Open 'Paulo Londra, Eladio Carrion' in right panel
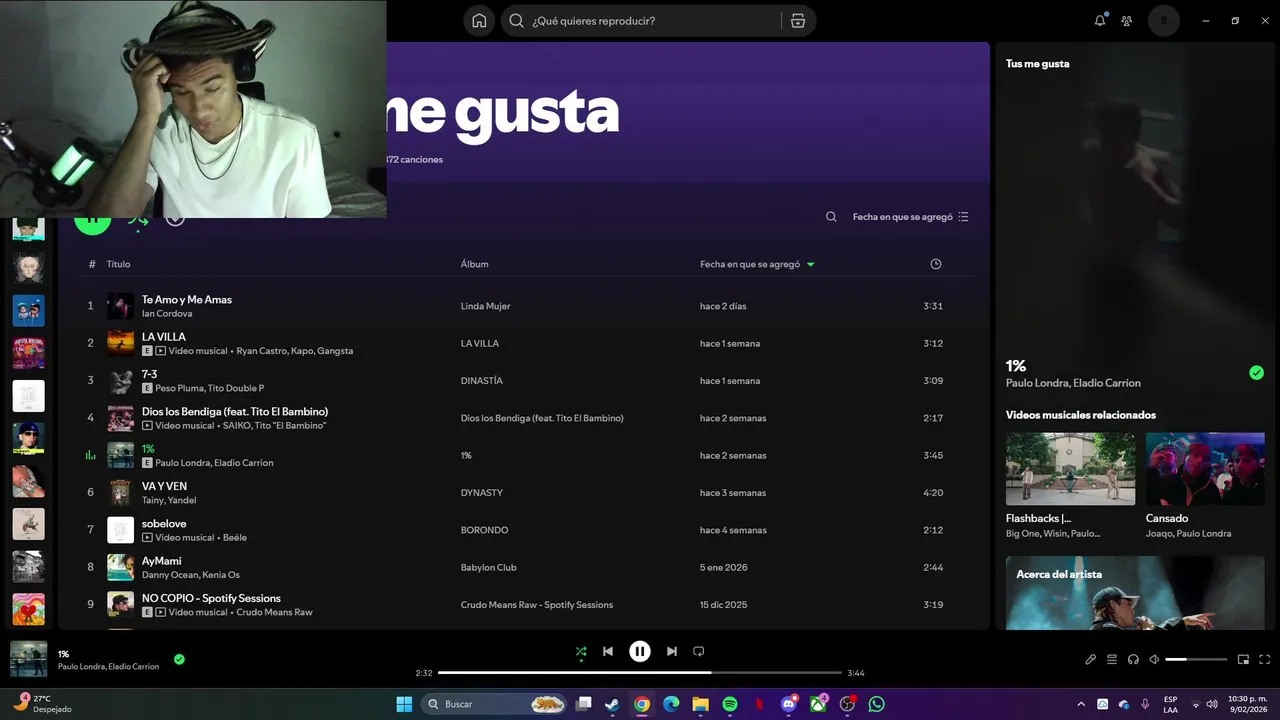The image size is (1280, 720). (x=1073, y=383)
